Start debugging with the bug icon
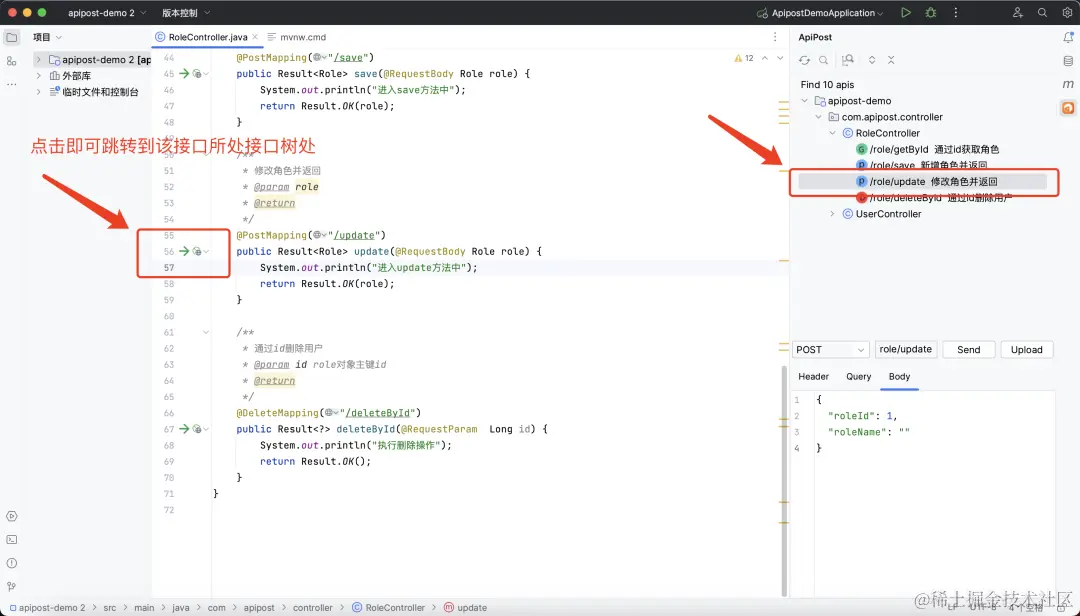This screenshot has height=616, width=1080. pos(931,12)
